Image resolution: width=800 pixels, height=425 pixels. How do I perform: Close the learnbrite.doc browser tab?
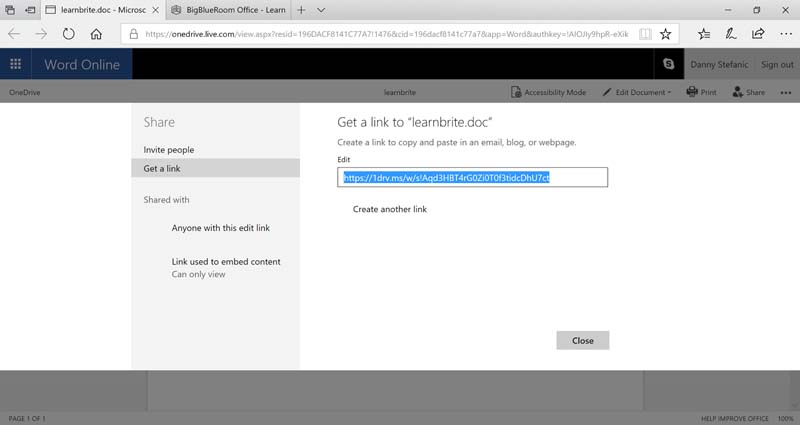[156, 10]
